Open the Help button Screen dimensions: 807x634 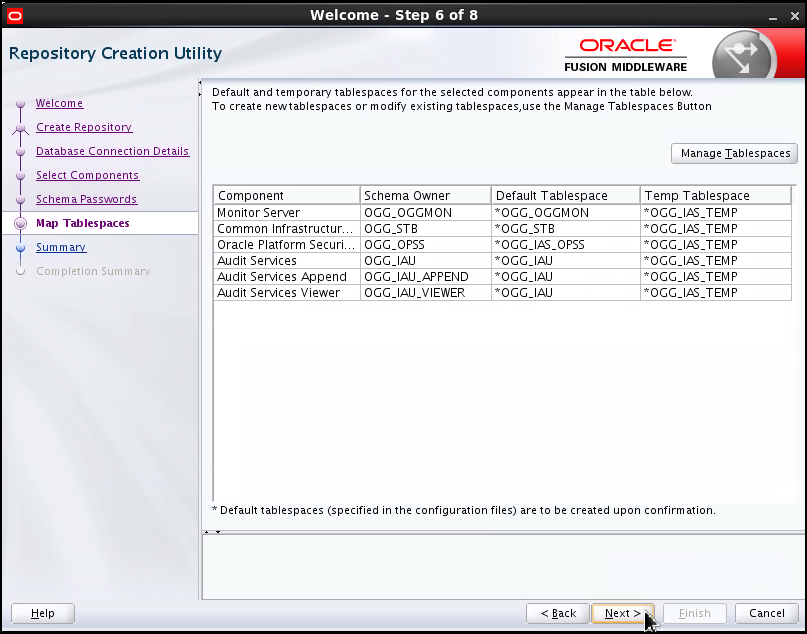43,613
